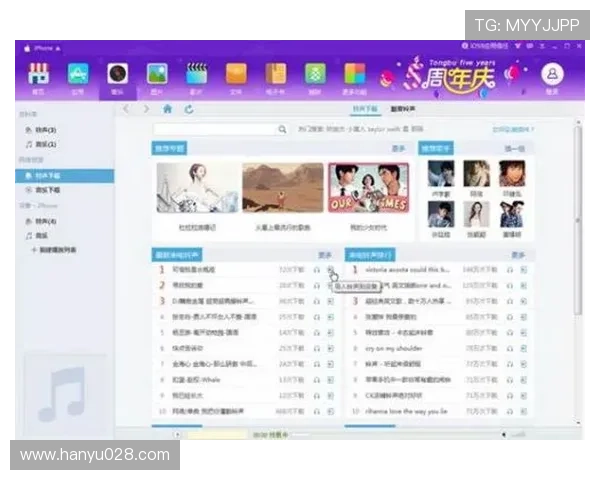
Task: Click the help link right of search
Action: pyautogui.click(x=513, y=129)
